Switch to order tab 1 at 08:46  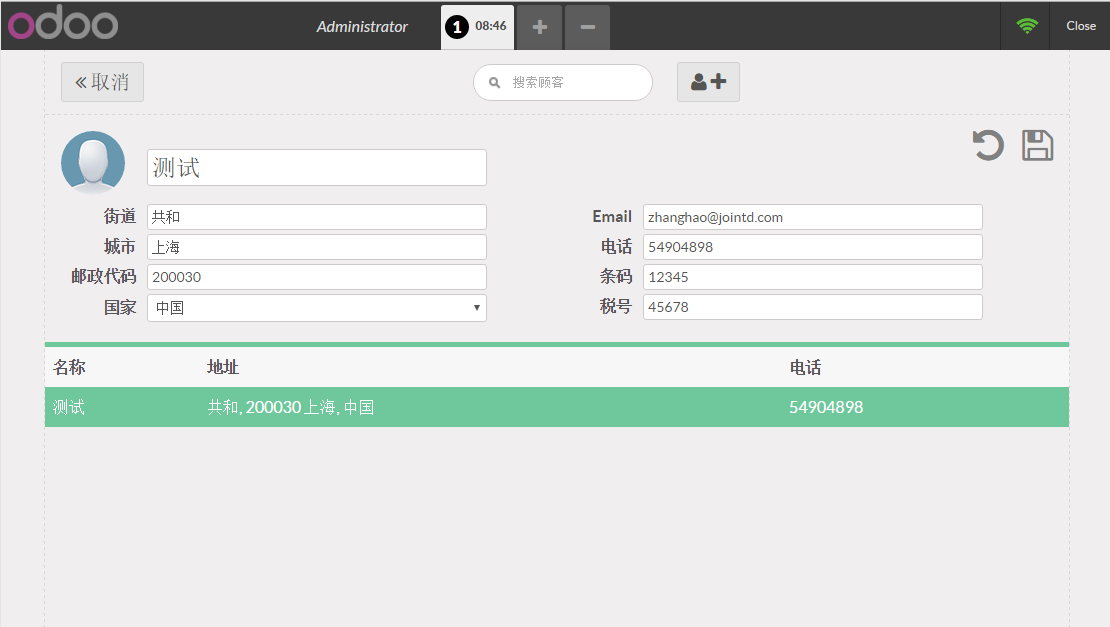477,27
